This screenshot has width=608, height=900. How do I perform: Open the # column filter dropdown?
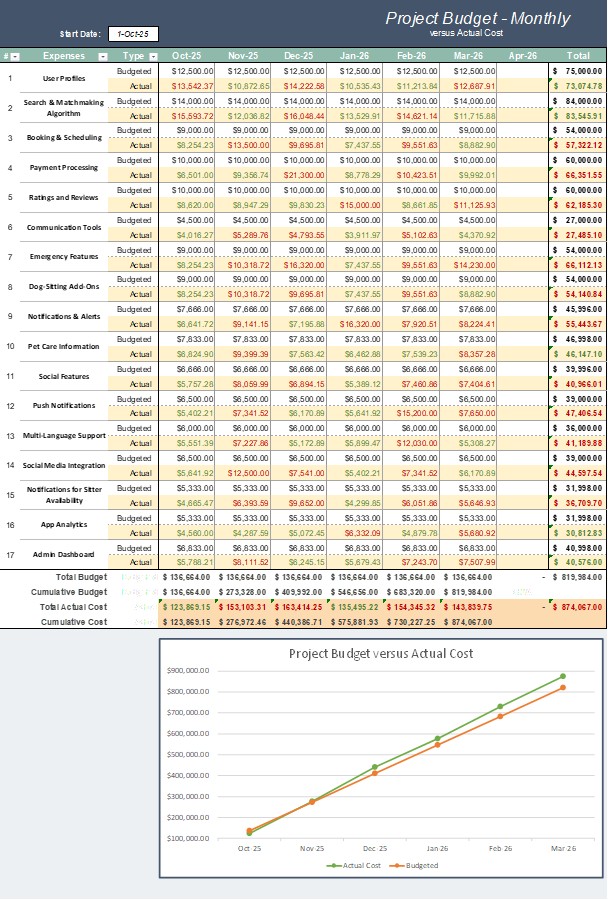(x=15, y=56)
